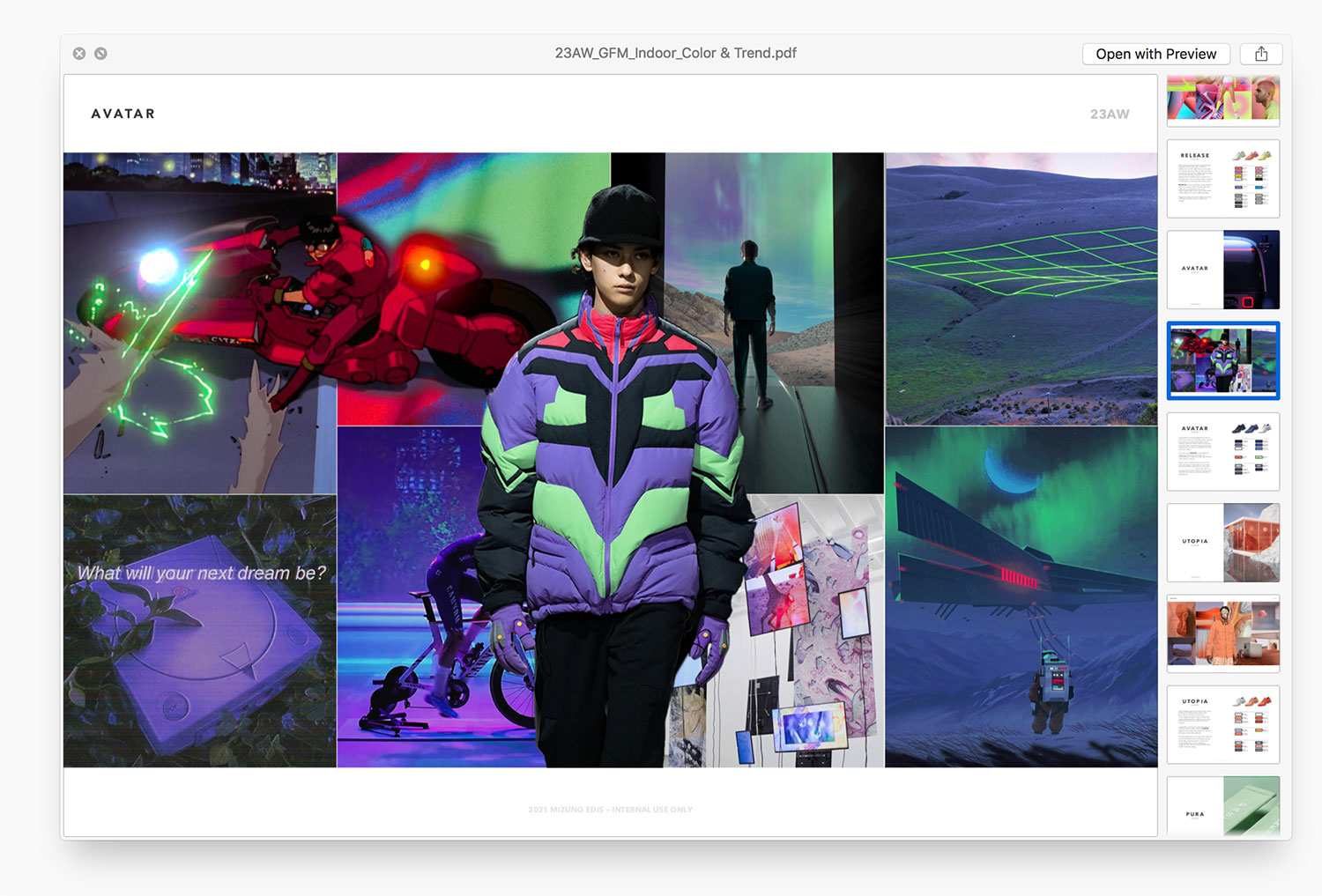Viewport: 1322px width, 896px height.
Task: Click the purple game console image
Action: [200, 632]
